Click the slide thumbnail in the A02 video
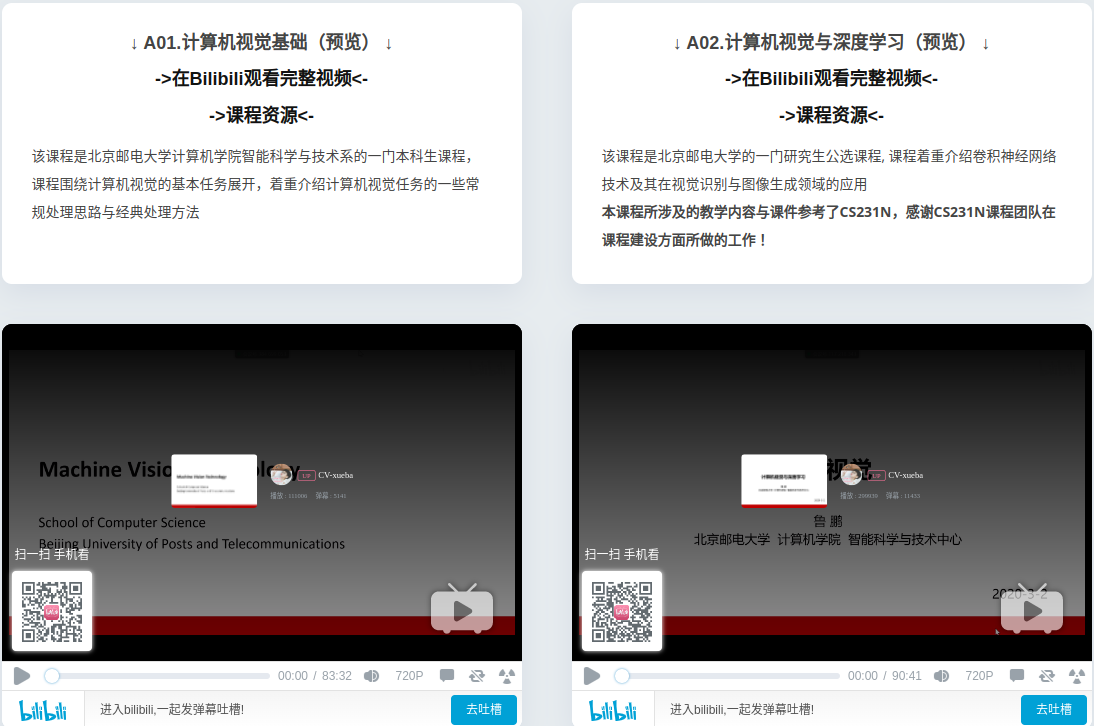 pos(784,481)
